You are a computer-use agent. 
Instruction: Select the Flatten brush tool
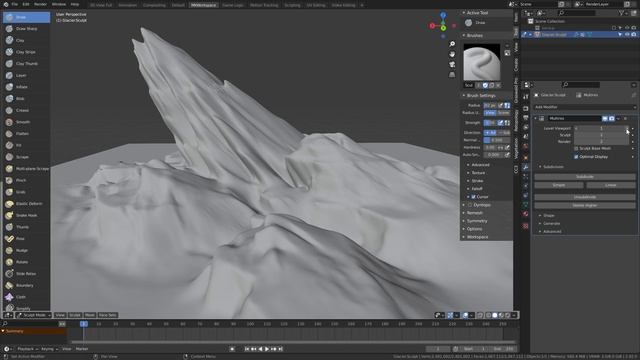click(27, 133)
